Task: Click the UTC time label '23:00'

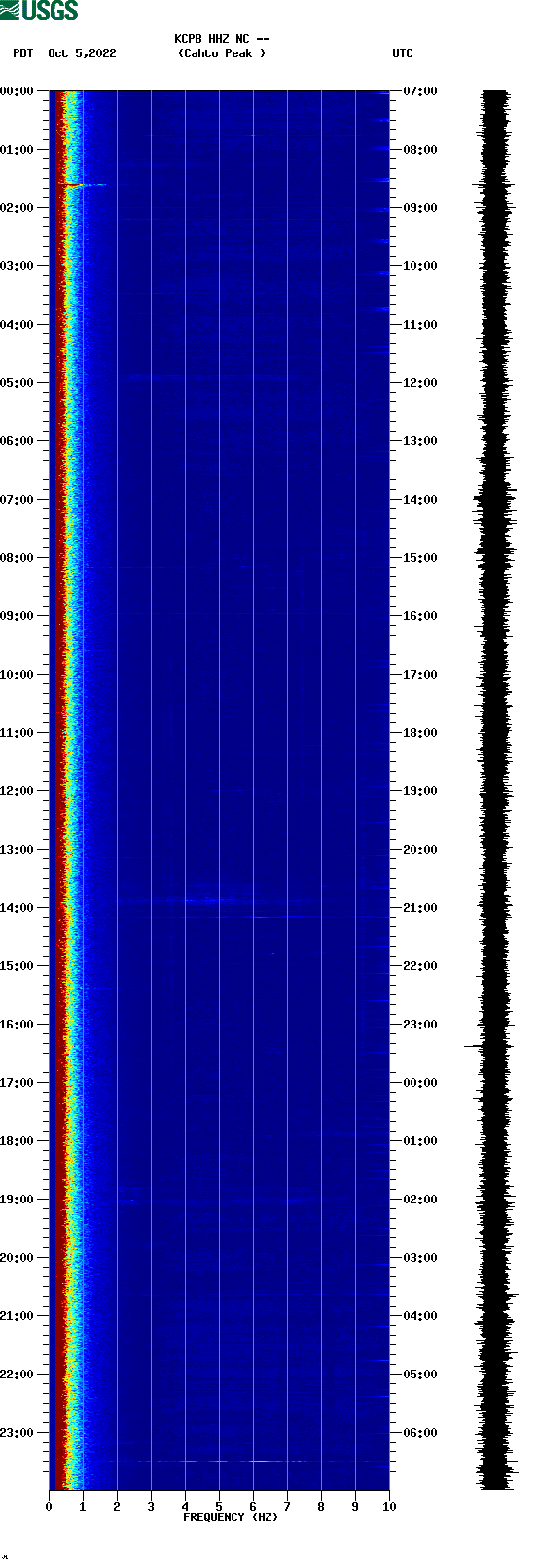Action: click(x=420, y=1025)
